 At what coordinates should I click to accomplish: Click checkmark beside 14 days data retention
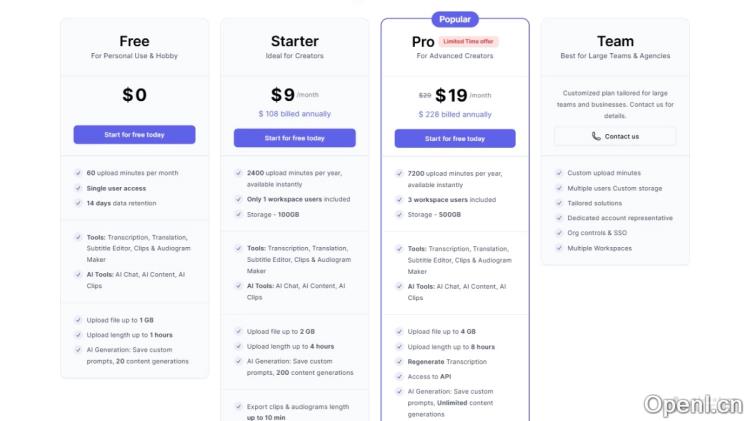78,203
